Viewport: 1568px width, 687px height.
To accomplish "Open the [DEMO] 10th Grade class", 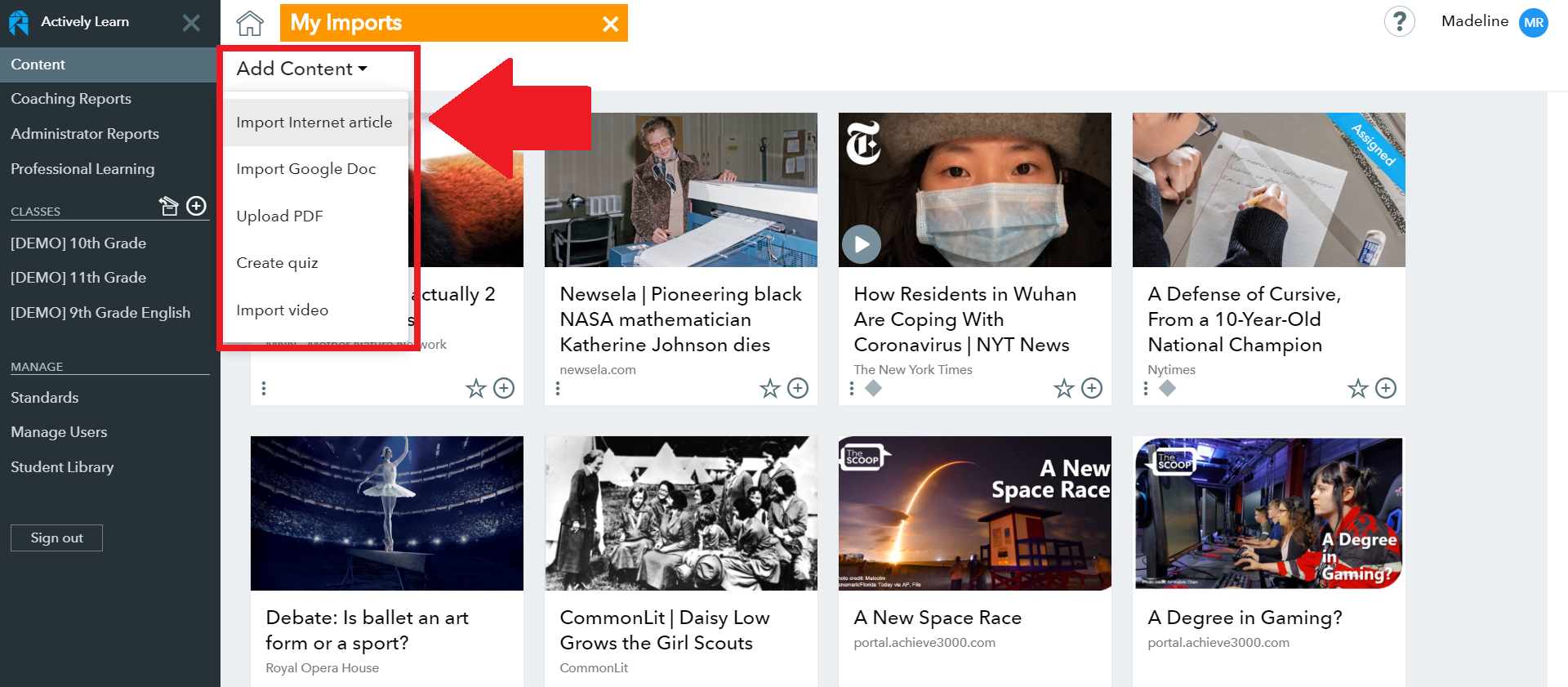I will pyautogui.click(x=78, y=243).
